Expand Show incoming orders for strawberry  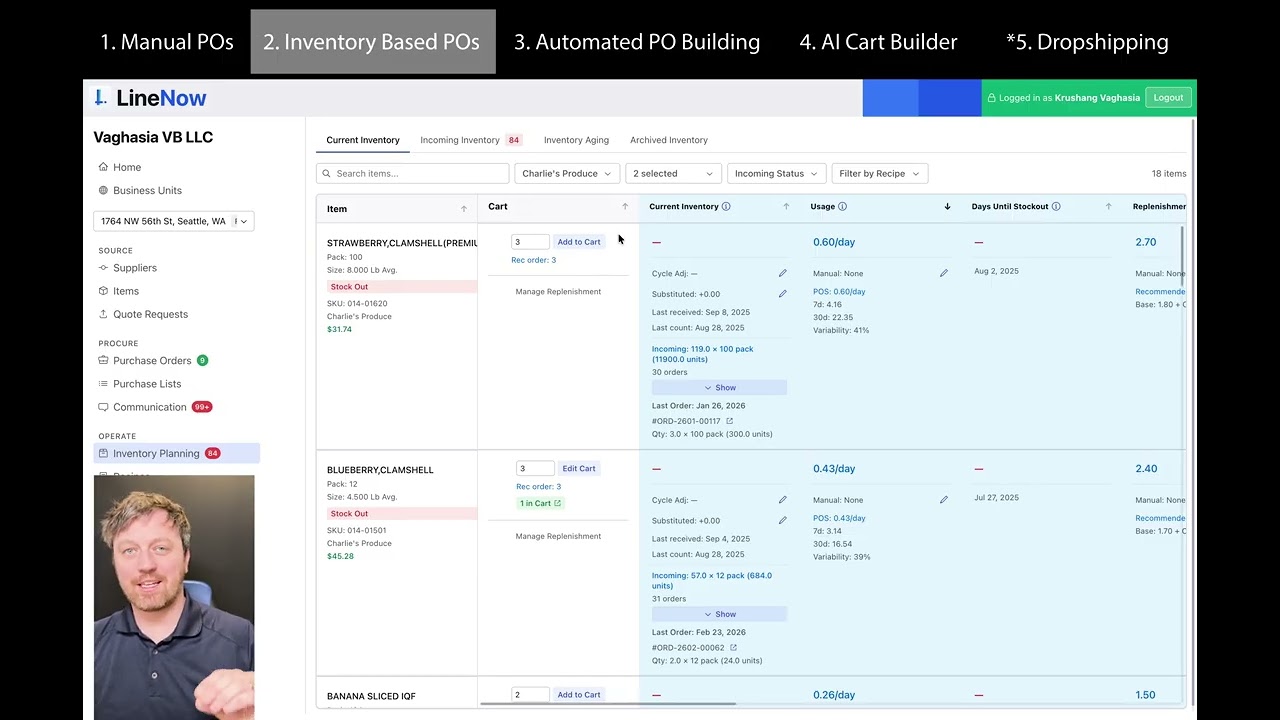pyautogui.click(x=719, y=388)
